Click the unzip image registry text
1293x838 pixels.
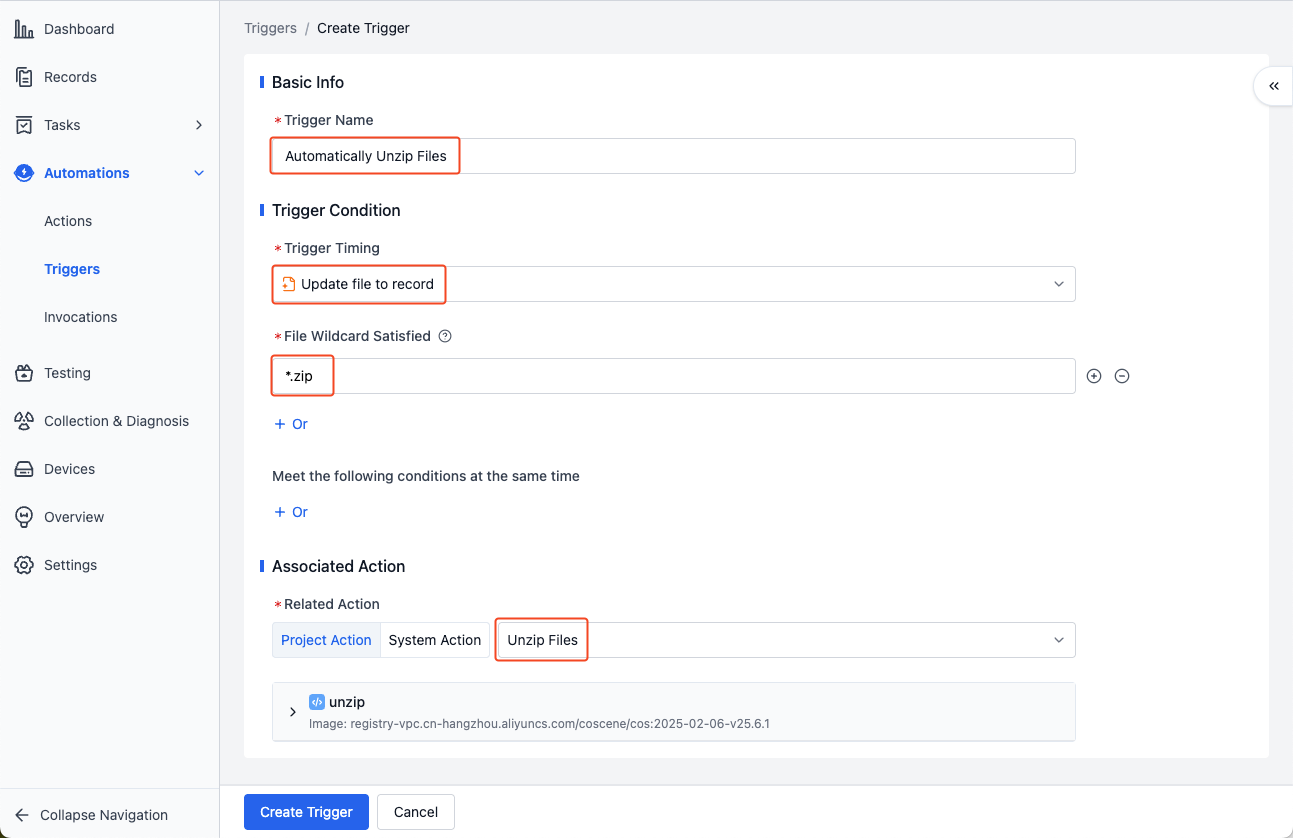pyautogui.click(x=539, y=723)
